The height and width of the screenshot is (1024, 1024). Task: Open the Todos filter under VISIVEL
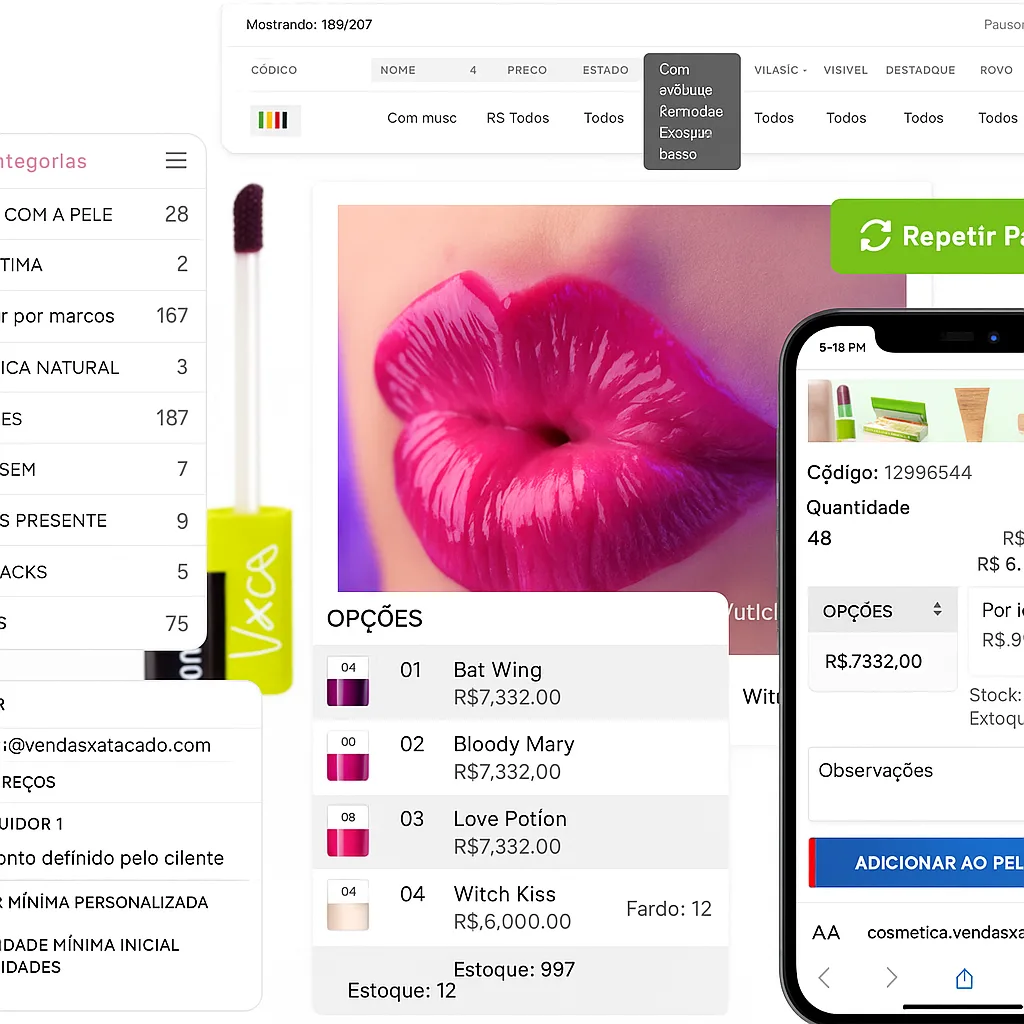846,118
